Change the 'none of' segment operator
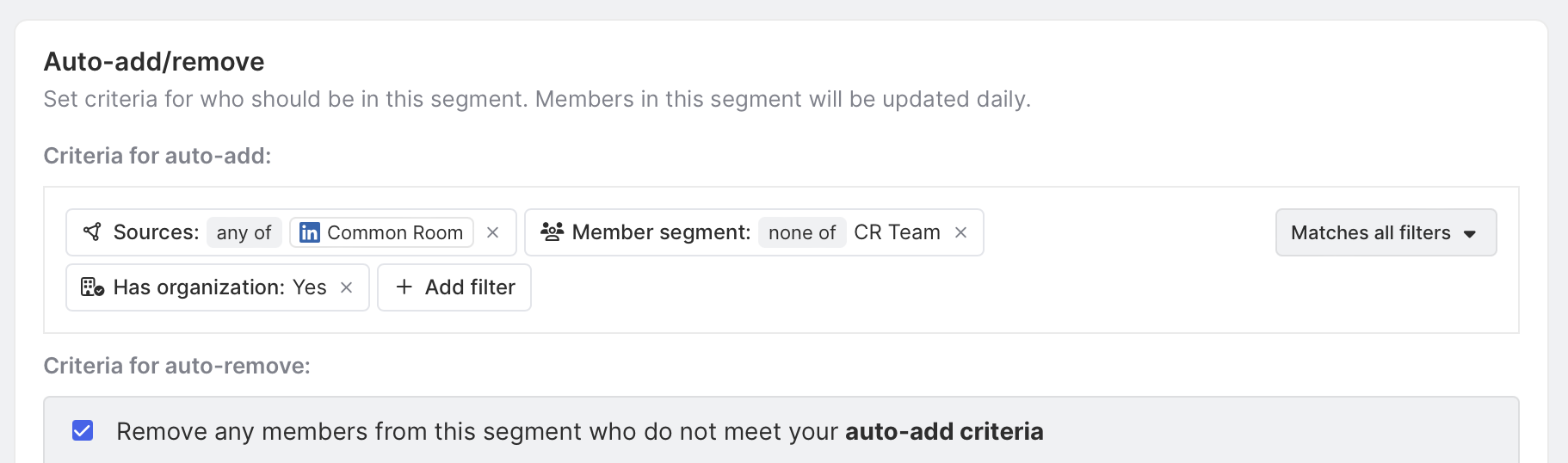This screenshot has width=1568, height=463. 801,232
